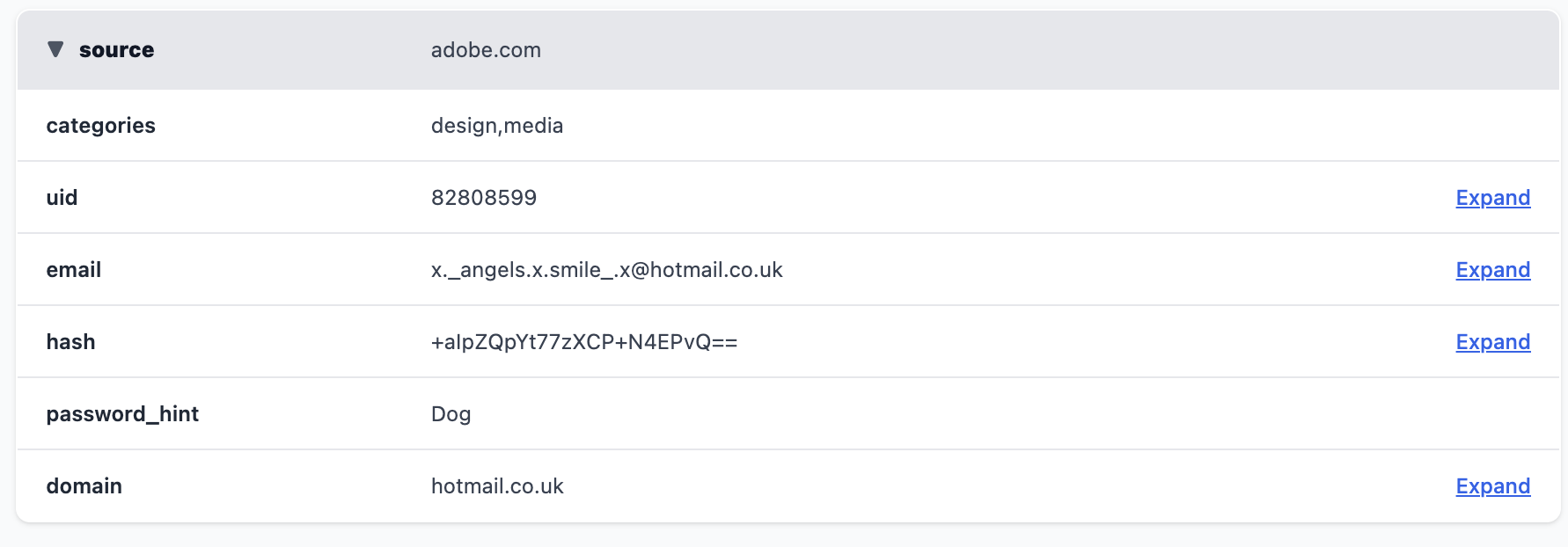
Task: Click the source header label
Action: [x=116, y=50]
